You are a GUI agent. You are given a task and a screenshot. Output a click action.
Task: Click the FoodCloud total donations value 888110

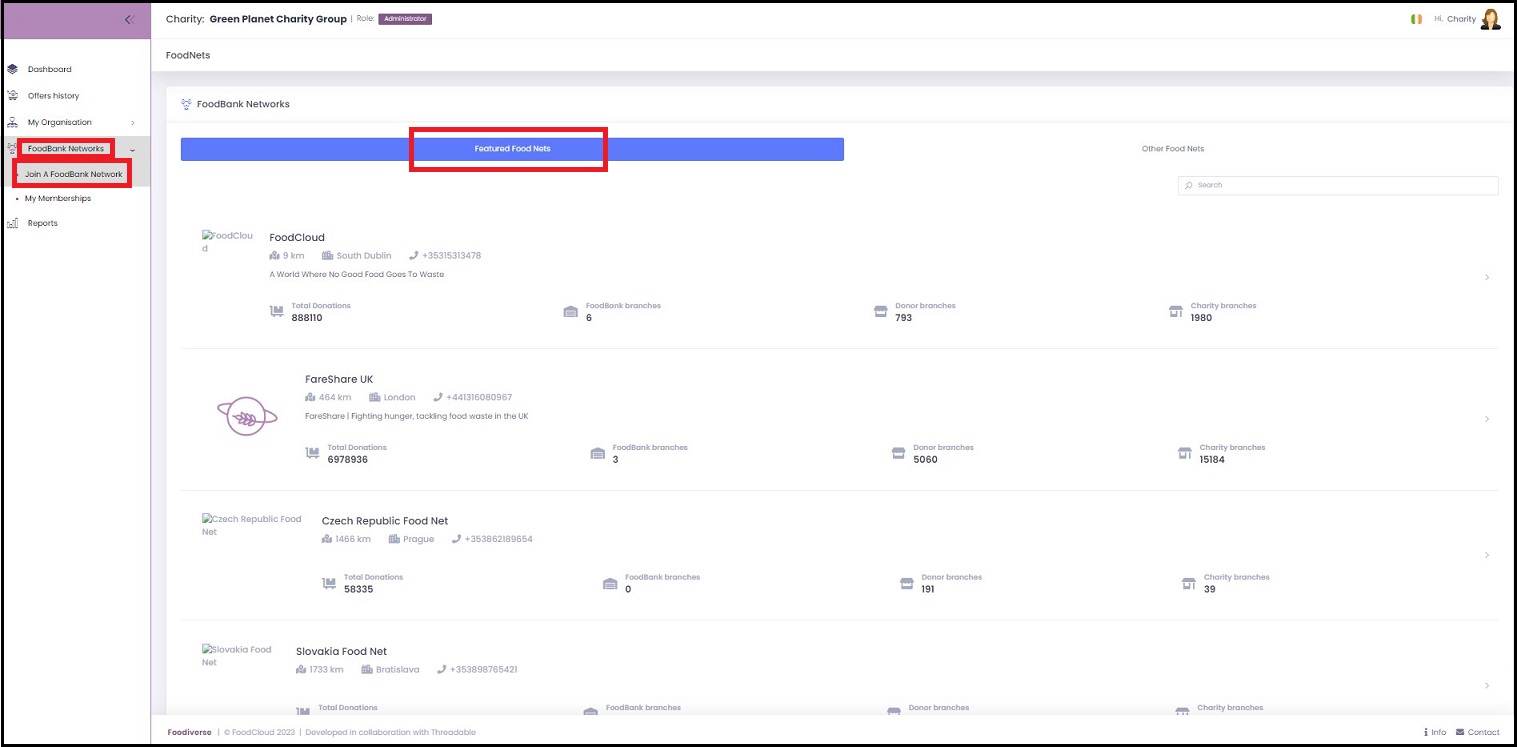(307, 318)
